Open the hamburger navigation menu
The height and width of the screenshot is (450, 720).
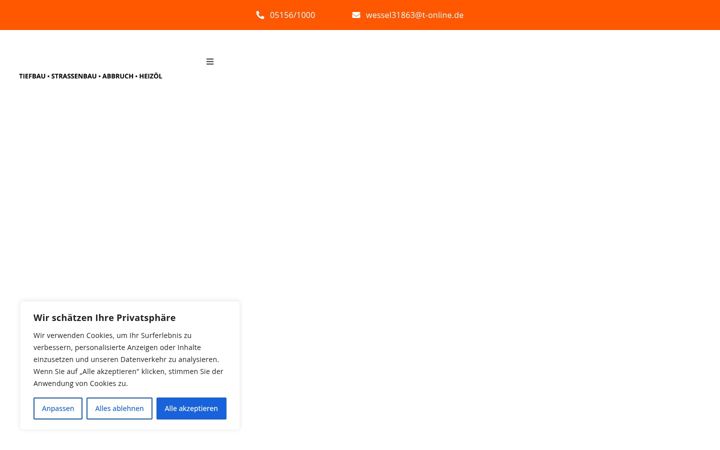210,62
